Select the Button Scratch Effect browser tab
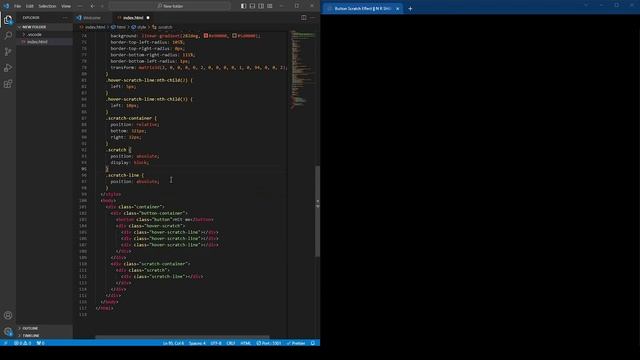The width and height of the screenshot is (640, 360). pos(362,9)
